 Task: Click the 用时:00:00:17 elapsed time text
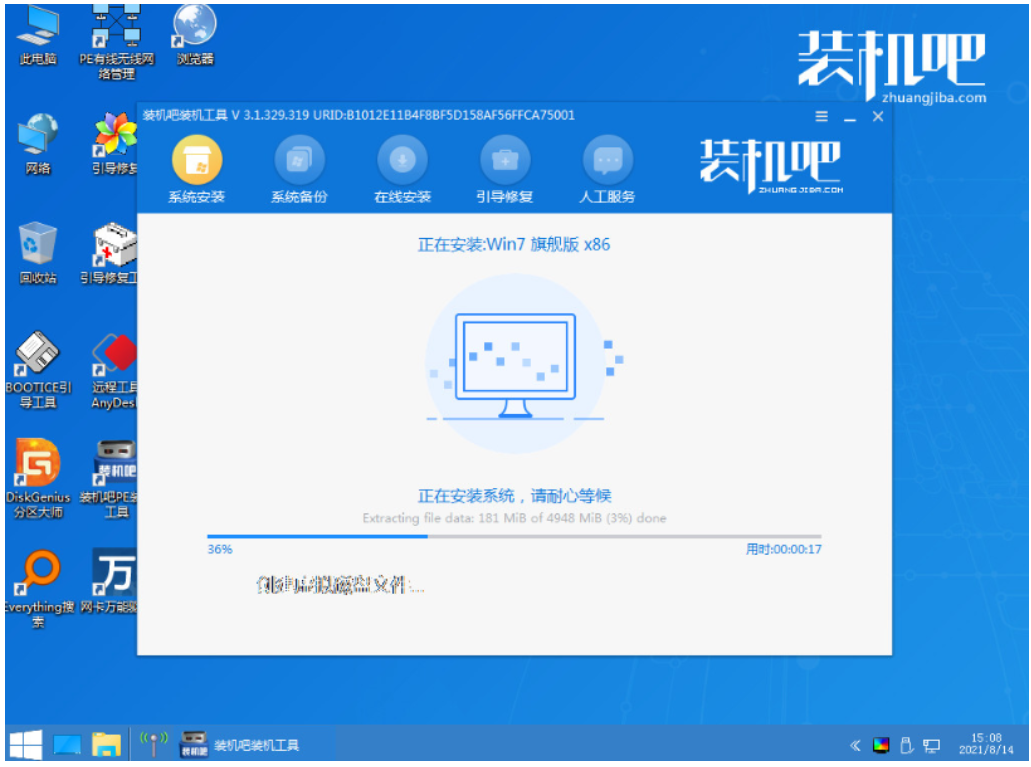coord(783,549)
